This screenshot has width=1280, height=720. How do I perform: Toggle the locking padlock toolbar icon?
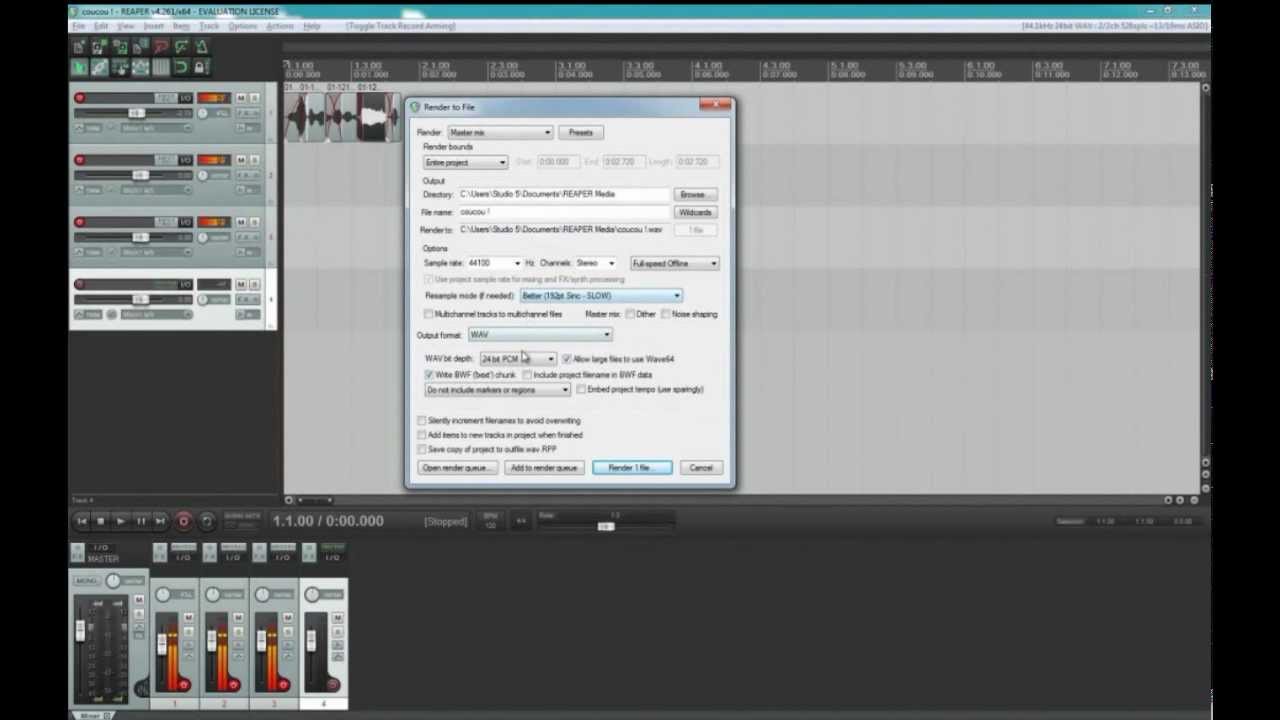[201, 67]
